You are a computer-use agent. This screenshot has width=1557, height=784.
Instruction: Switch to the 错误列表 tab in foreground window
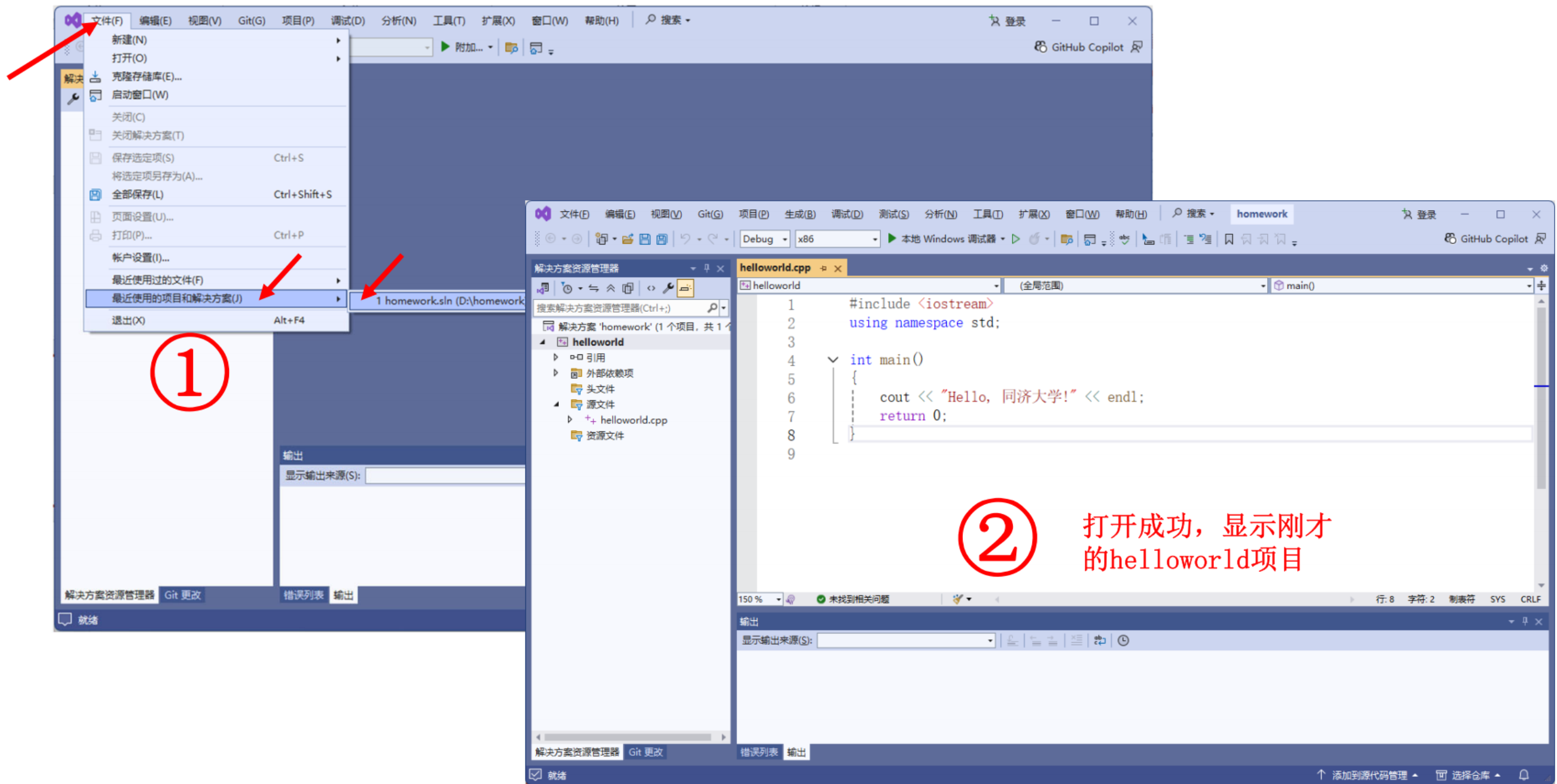759,752
